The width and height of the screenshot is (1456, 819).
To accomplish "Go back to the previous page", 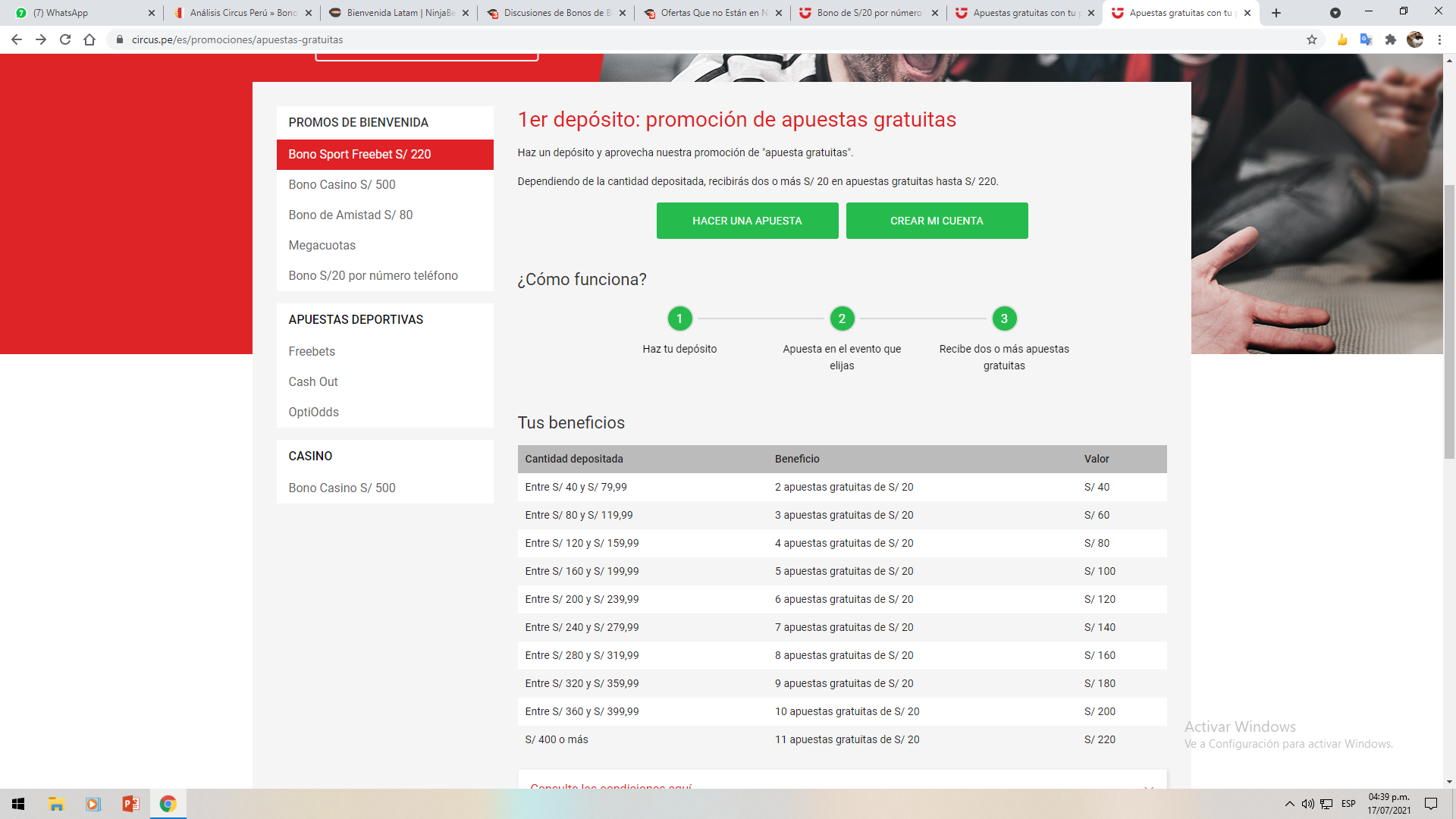I will [17, 39].
